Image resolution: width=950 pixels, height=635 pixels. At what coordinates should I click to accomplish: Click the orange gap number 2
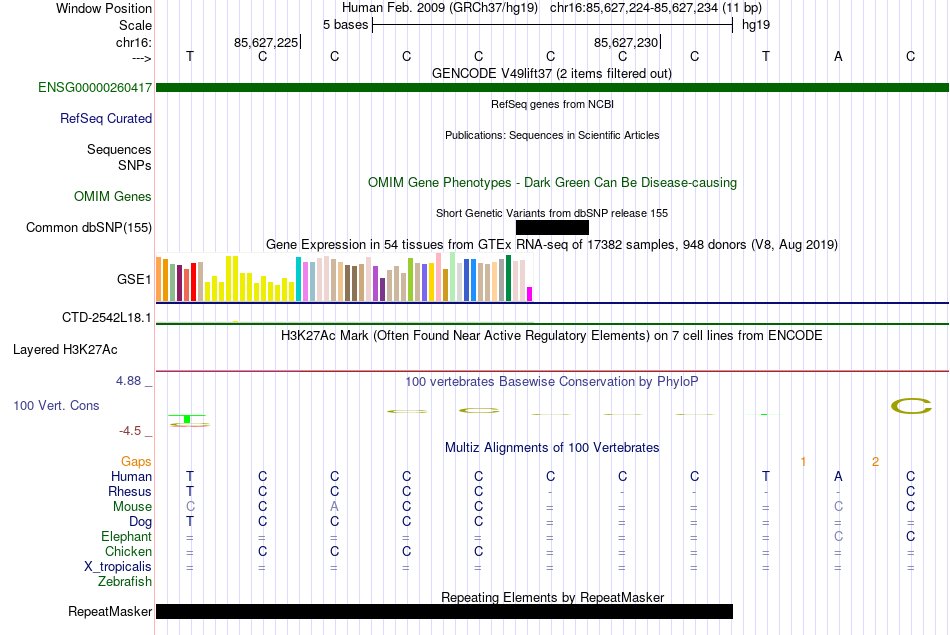pyautogui.click(x=875, y=462)
